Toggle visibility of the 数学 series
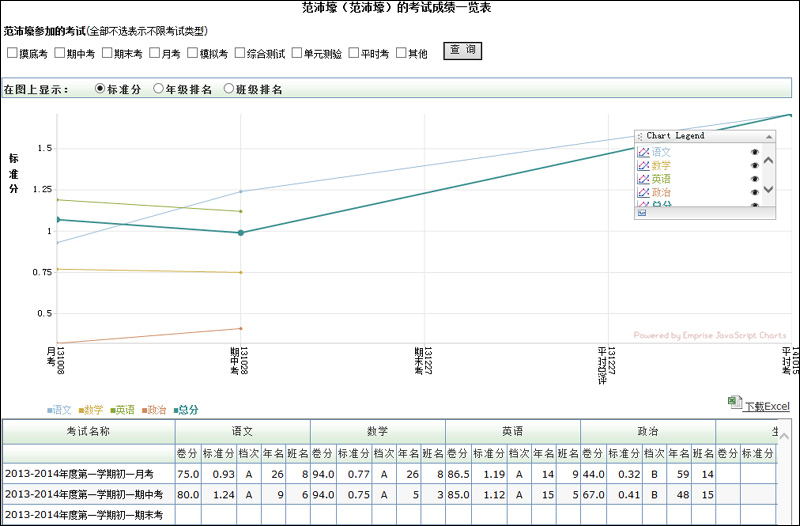Viewport: 800px width, 526px height. click(755, 165)
